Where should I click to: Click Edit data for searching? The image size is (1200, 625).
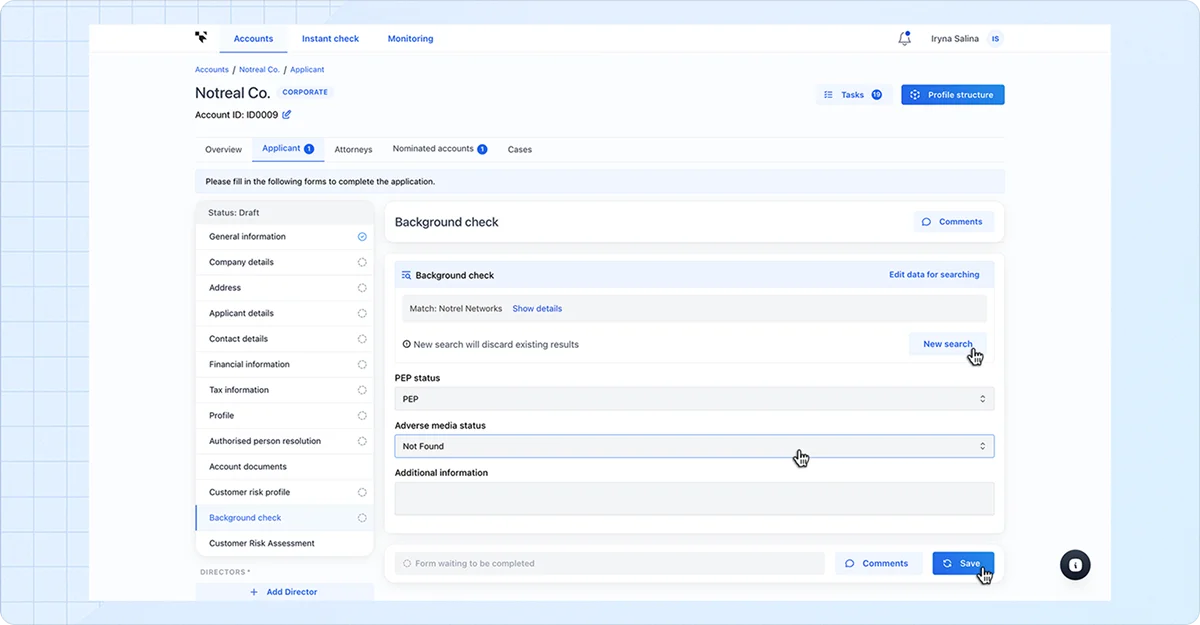pyautogui.click(x=934, y=275)
